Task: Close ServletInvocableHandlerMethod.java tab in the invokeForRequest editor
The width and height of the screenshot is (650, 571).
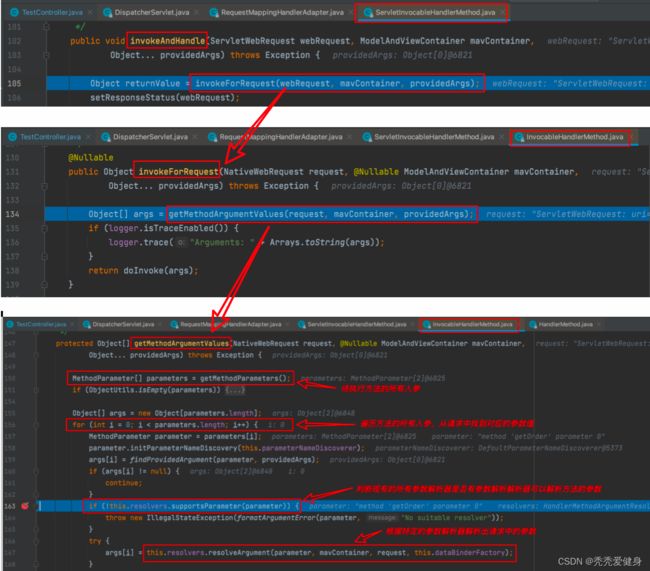Action: [x=502, y=137]
